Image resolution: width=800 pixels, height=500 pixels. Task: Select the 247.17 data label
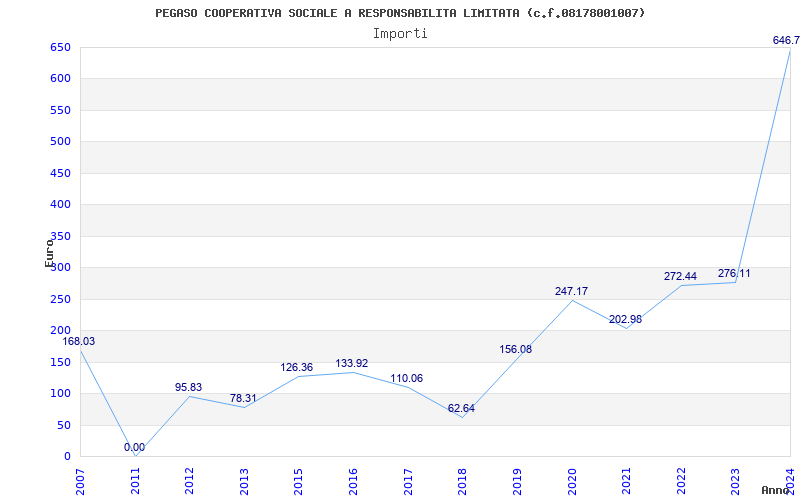click(x=571, y=291)
